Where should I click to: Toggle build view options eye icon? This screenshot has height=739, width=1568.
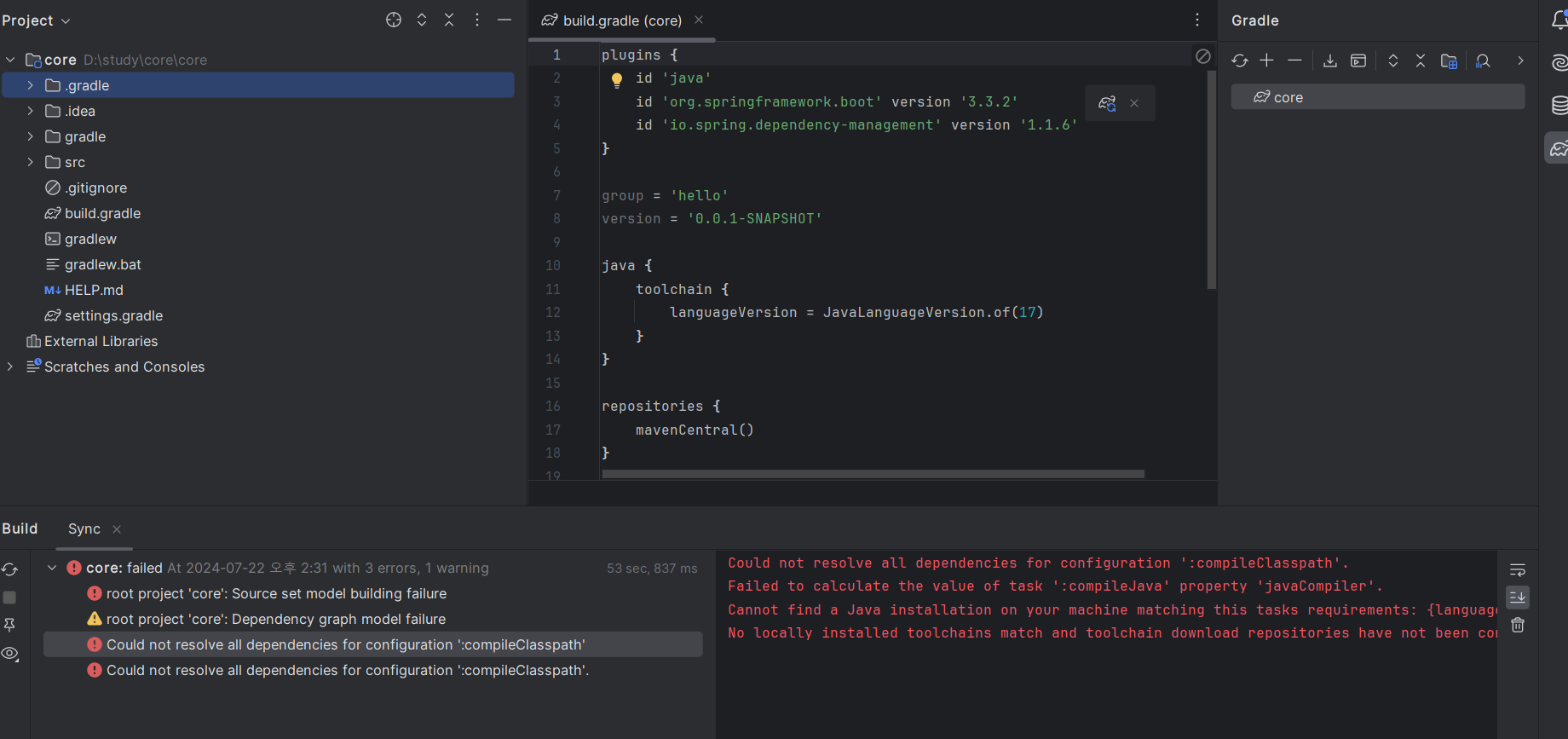(x=10, y=654)
